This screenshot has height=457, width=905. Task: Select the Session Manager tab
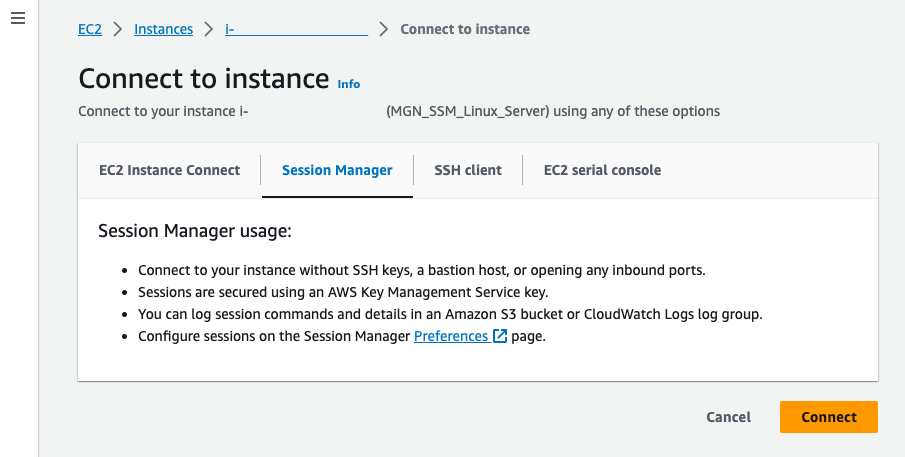click(x=337, y=170)
